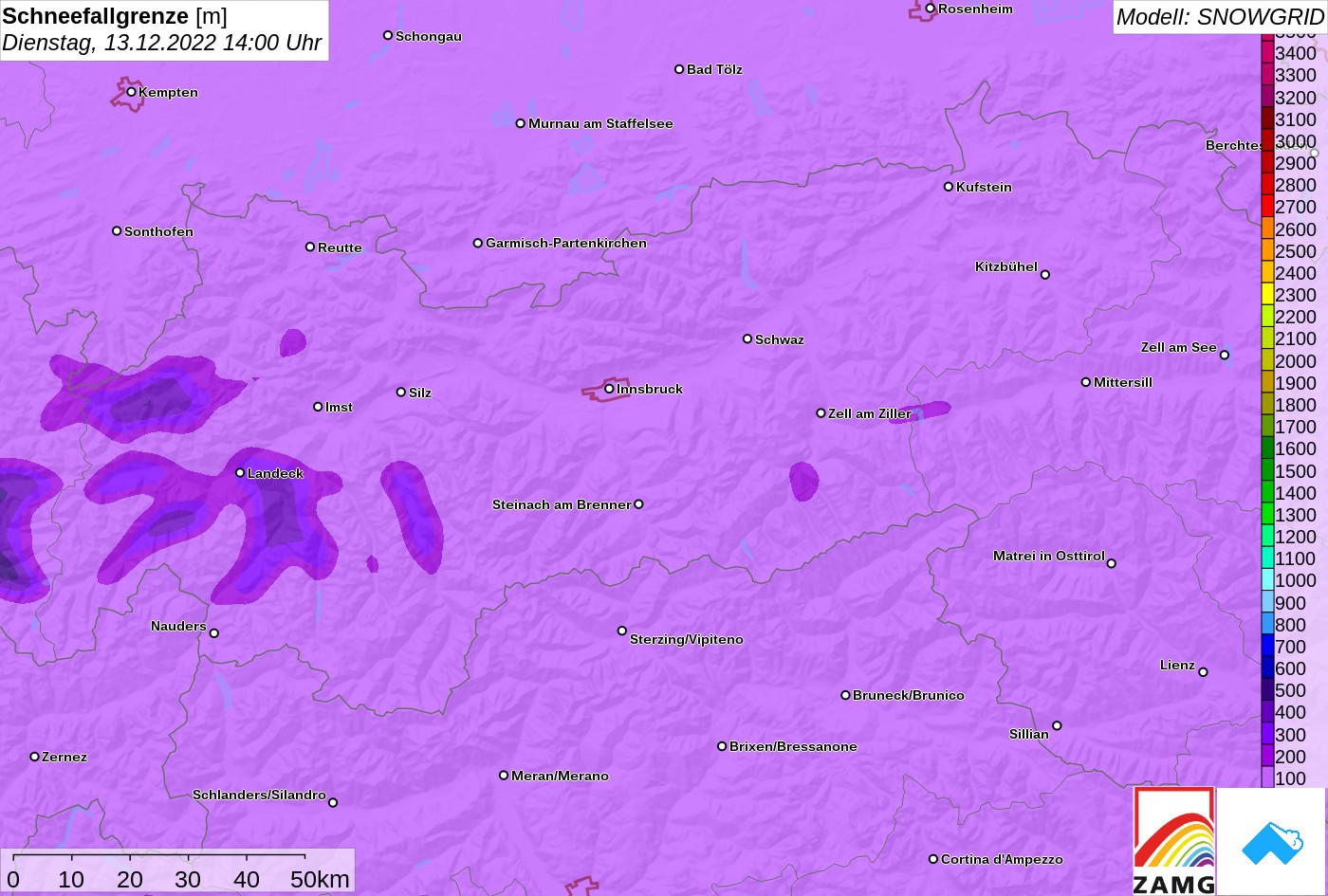Click the Matrei in Osttirol label
This screenshot has height=896, width=1328.
[1049, 557]
